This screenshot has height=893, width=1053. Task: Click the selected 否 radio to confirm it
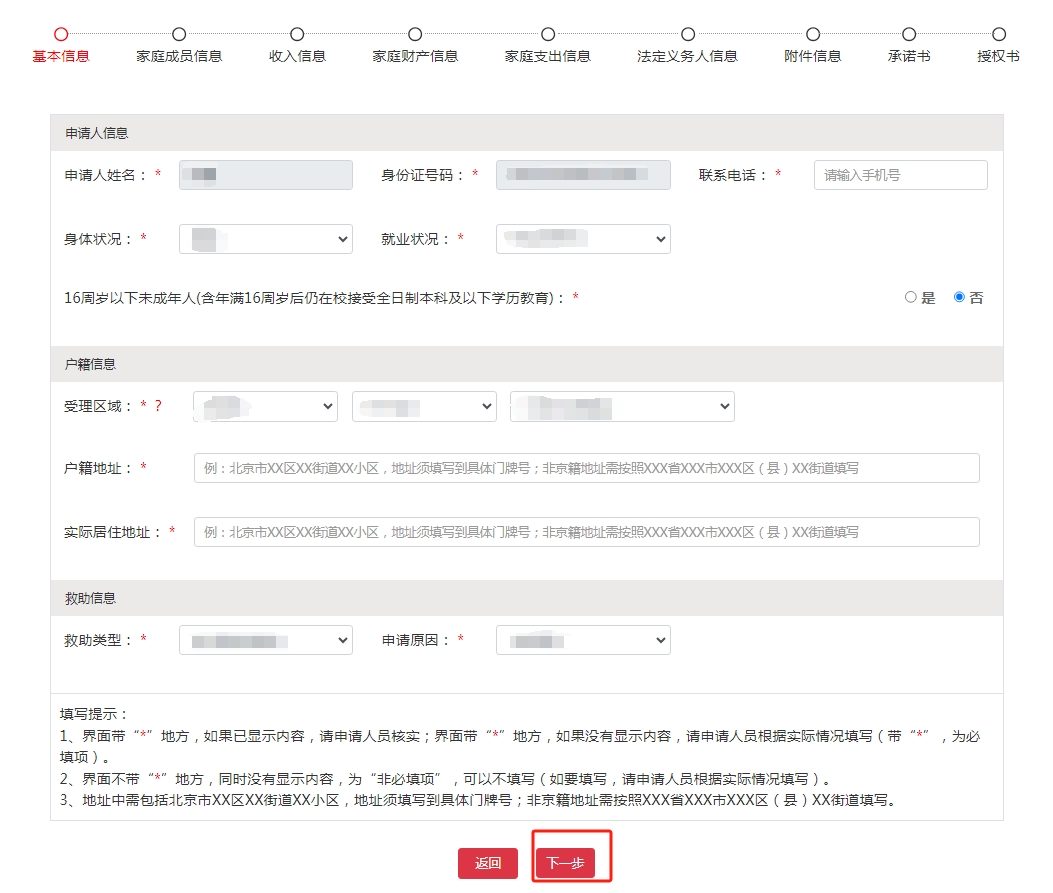point(958,296)
